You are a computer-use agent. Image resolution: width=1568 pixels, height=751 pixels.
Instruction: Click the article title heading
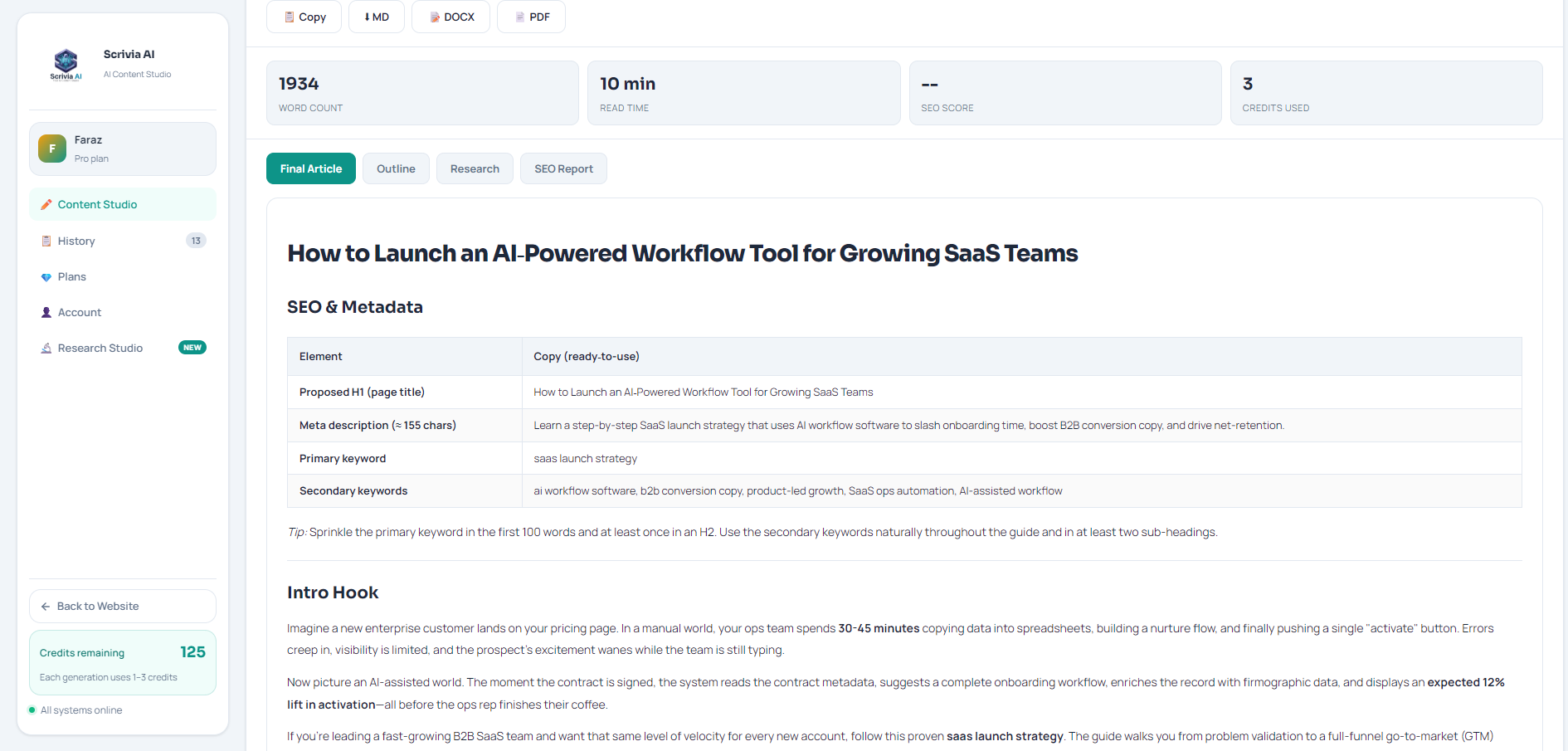[x=682, y=253]
